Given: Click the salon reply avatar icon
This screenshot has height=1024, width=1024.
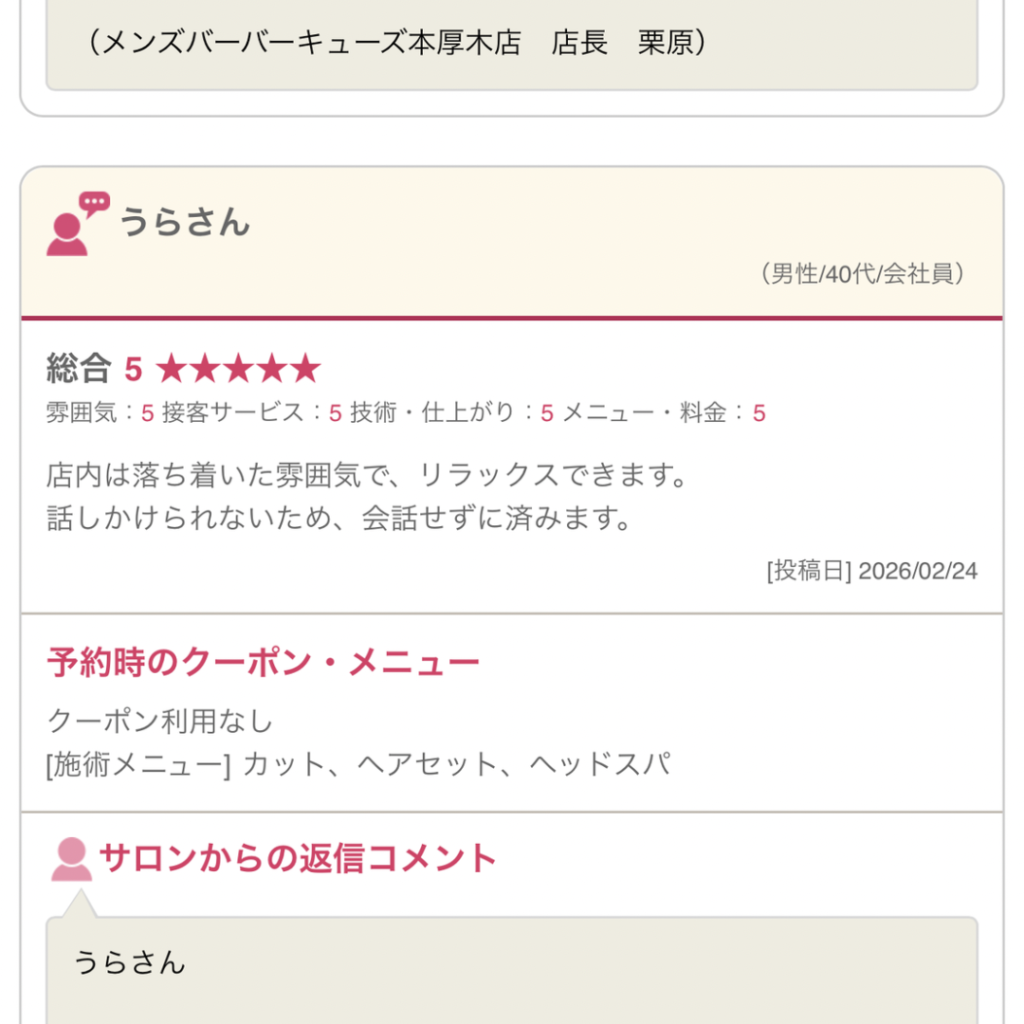Looking at the screenshot, I should [x=71, y=860].
